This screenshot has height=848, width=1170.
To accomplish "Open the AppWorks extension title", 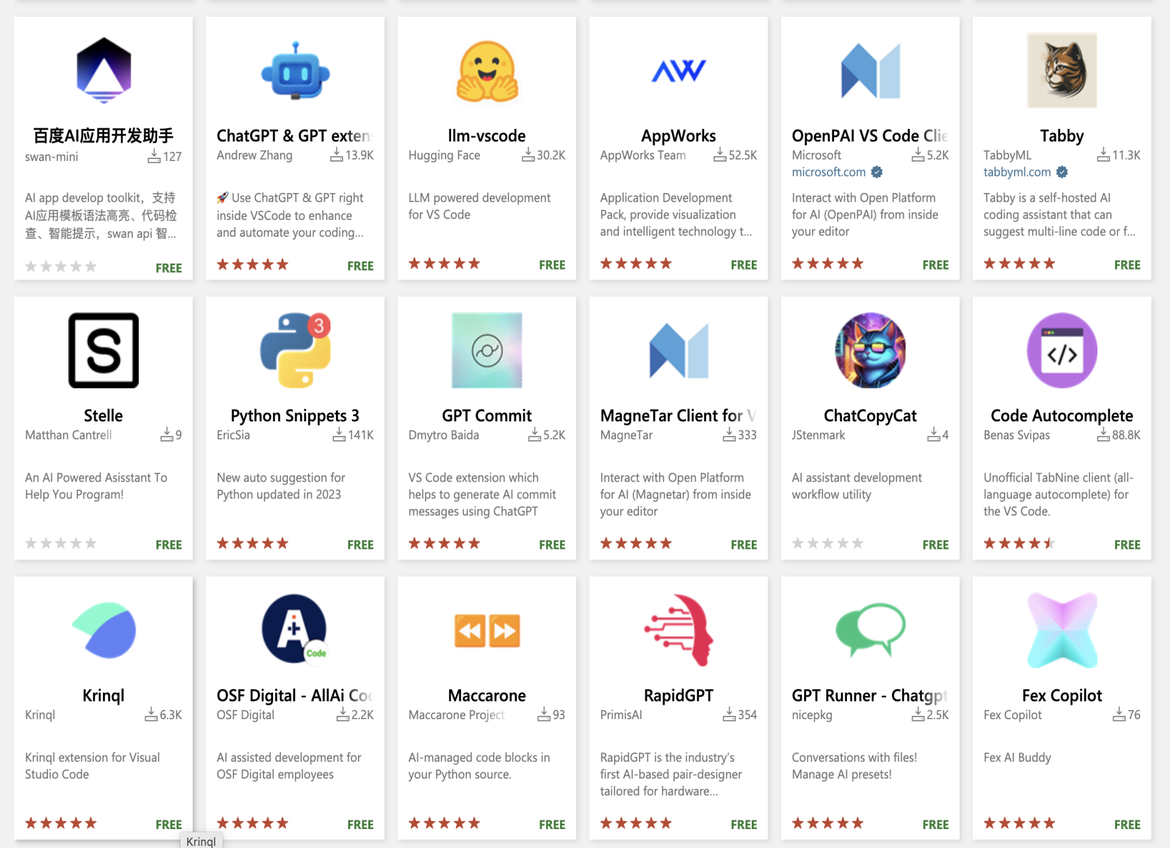I will click(678, 136).
